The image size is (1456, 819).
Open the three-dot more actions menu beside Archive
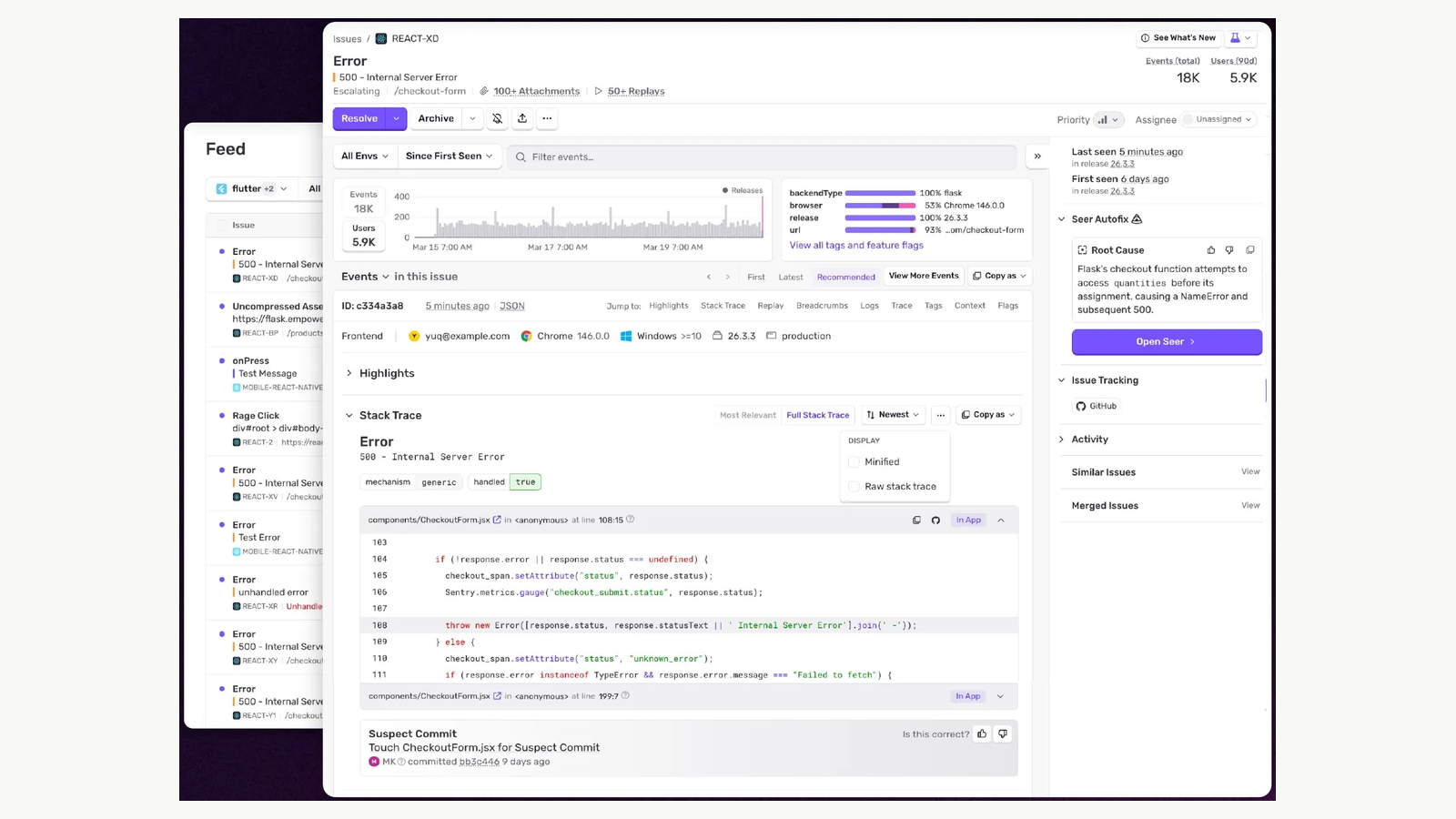click(547, 118)
